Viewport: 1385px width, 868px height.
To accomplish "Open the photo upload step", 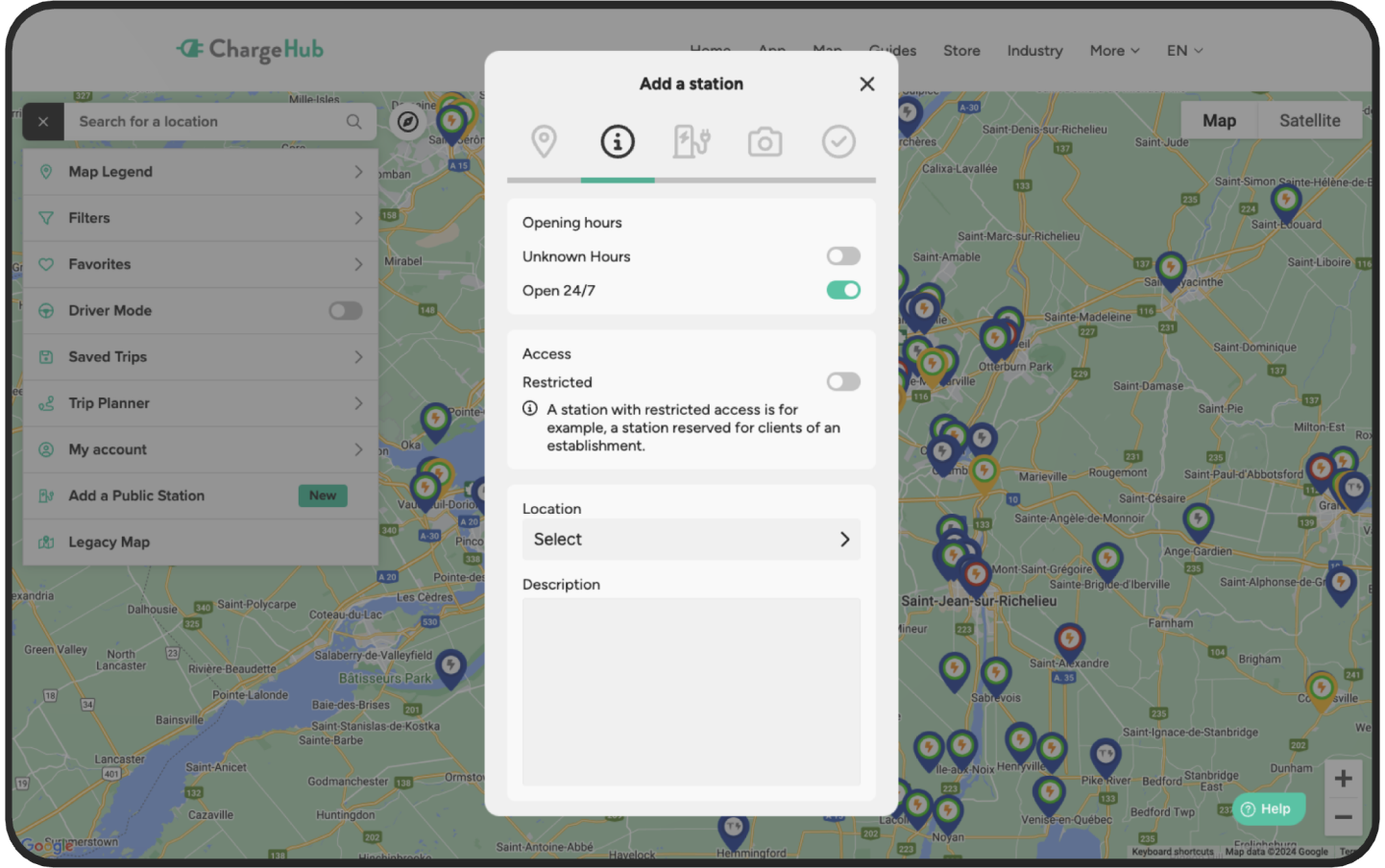I will [764, 141].
